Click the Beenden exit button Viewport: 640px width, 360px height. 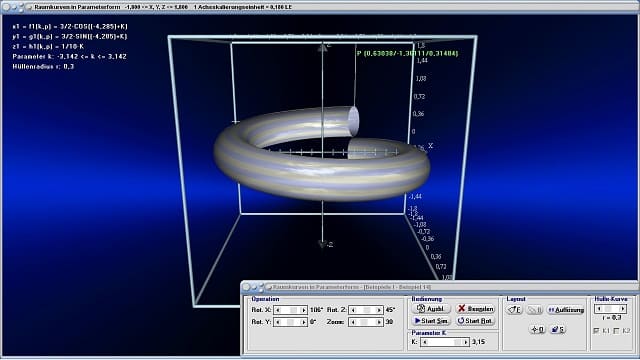coord(476,309)
